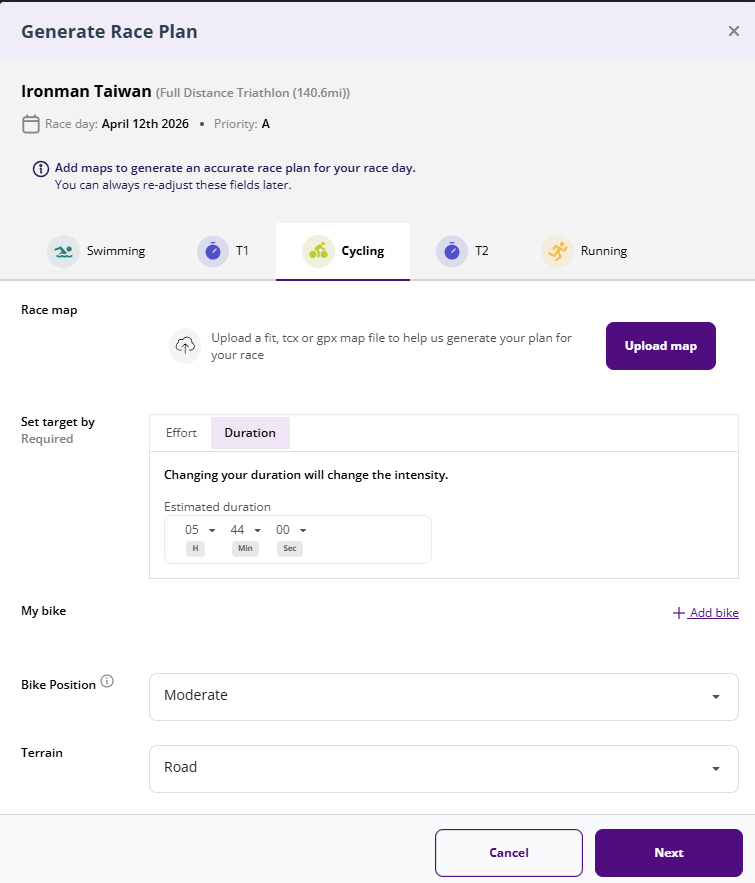Select the Duration target option
755x883 pixels.
pos(250,433)
